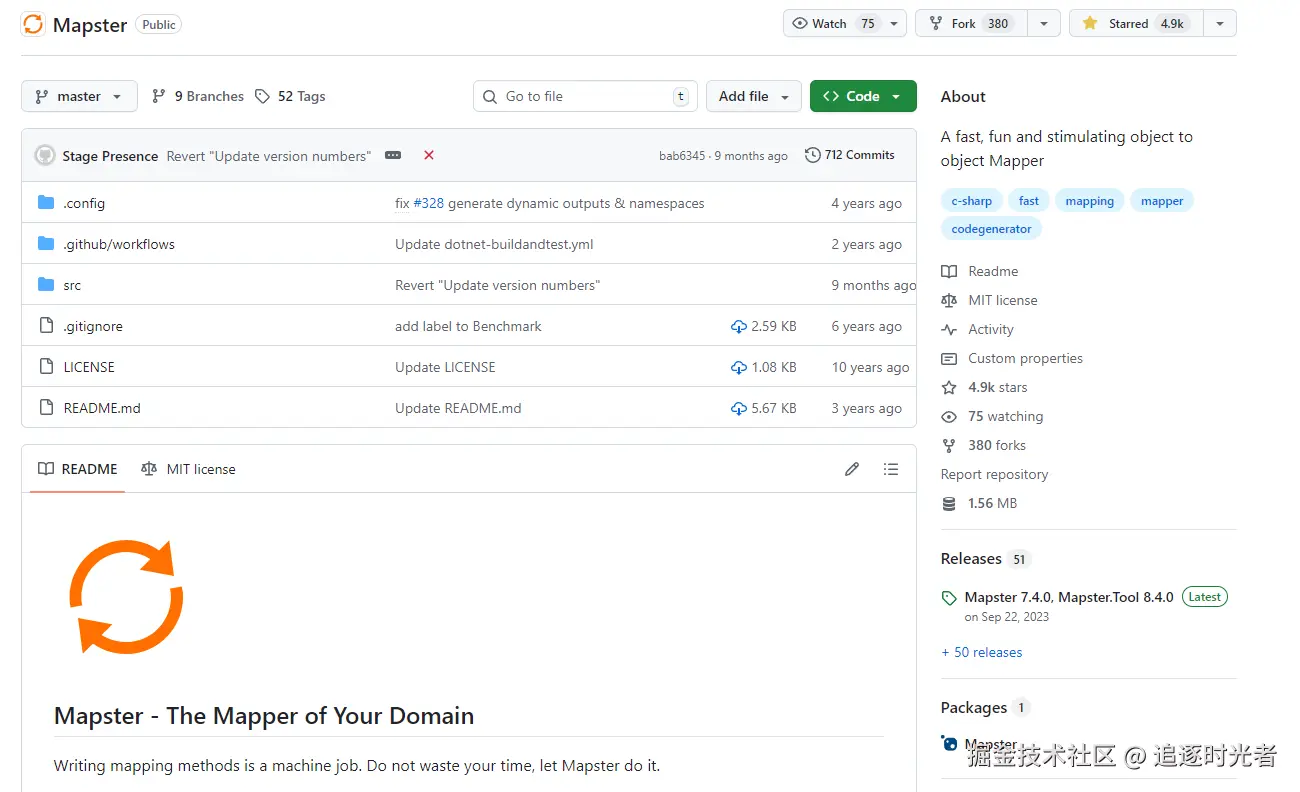Screen dimensions: 1300x792
Task: Click the download icon for README.md
Action: [739, 408]
